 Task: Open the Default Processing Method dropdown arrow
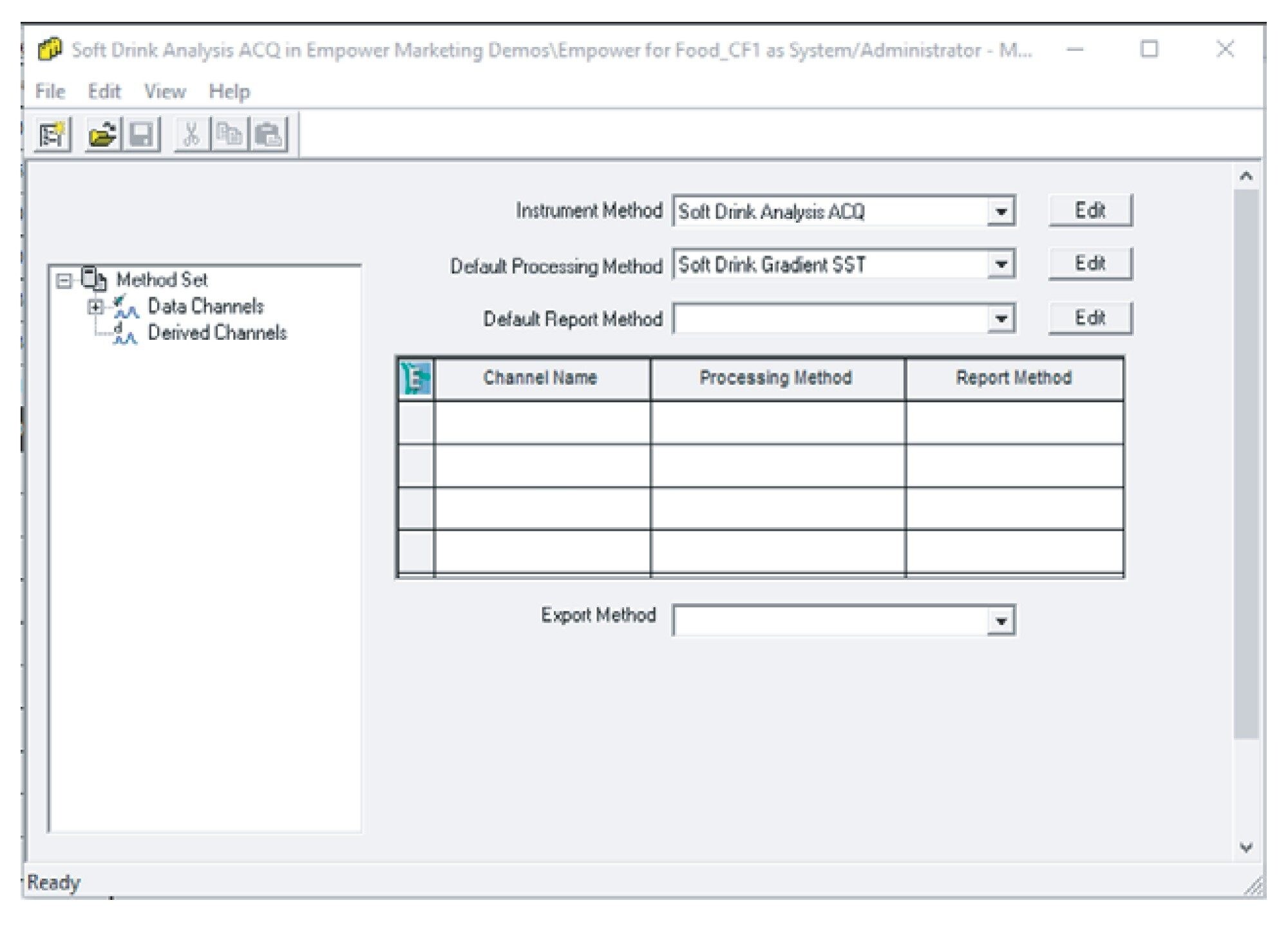1001,265
